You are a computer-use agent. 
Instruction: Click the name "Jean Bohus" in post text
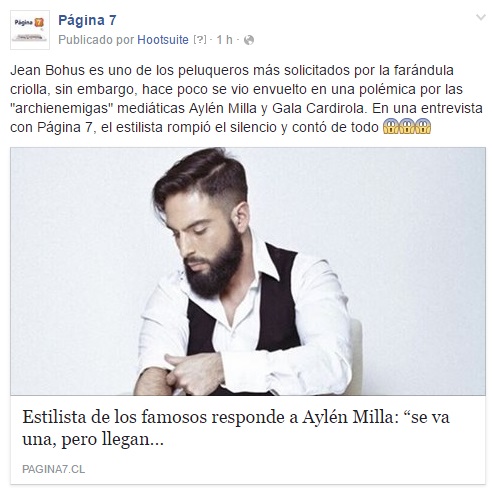pos(48,70)
